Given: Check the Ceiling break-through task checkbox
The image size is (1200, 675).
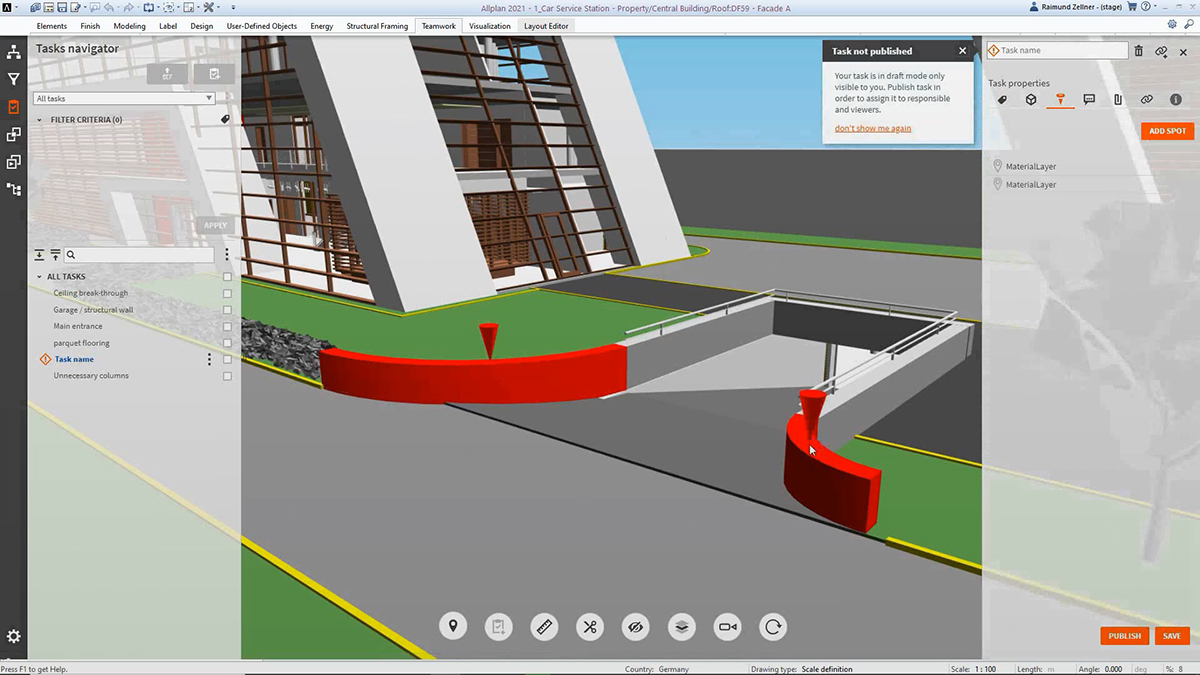Looking at the screenshot, I should [227, 294].
